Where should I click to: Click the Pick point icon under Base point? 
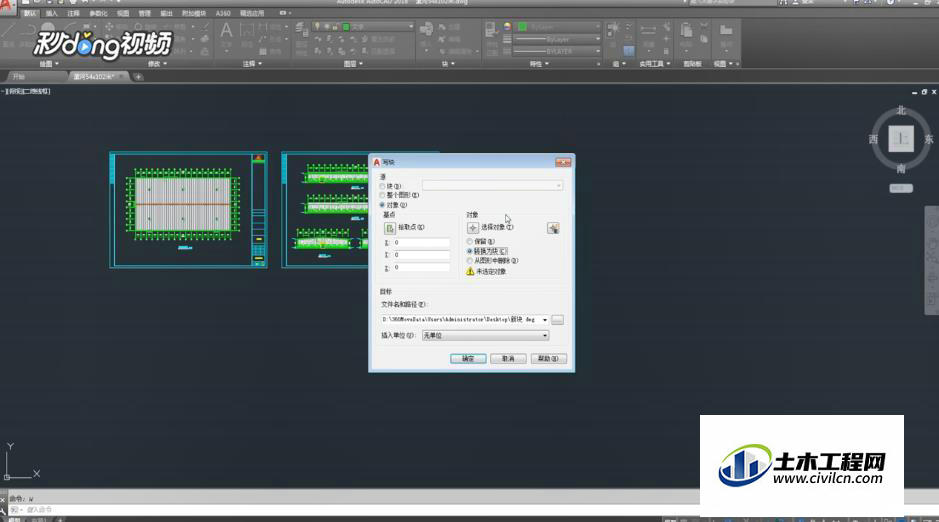point(390,228)
